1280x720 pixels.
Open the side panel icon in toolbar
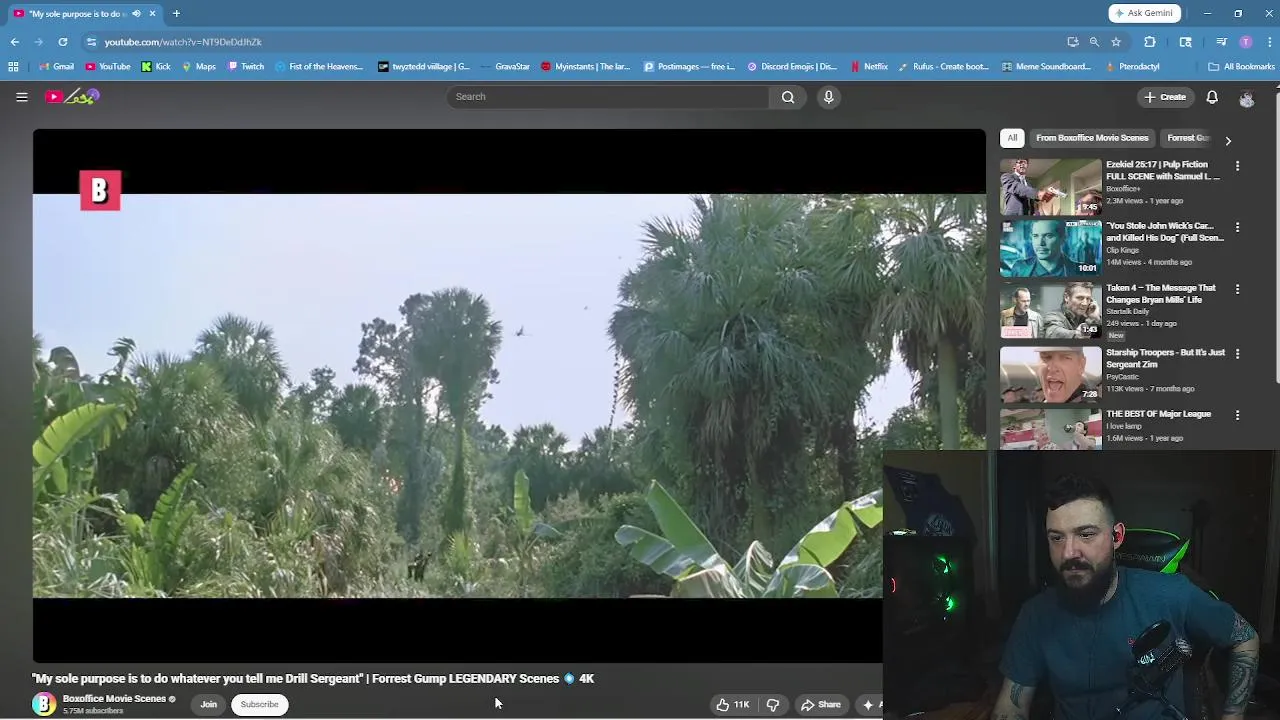point(1186,42)
